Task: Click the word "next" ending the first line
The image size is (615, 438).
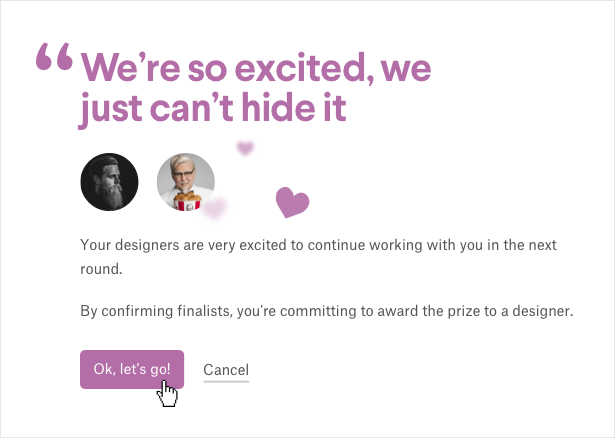Action: (542, 245)
